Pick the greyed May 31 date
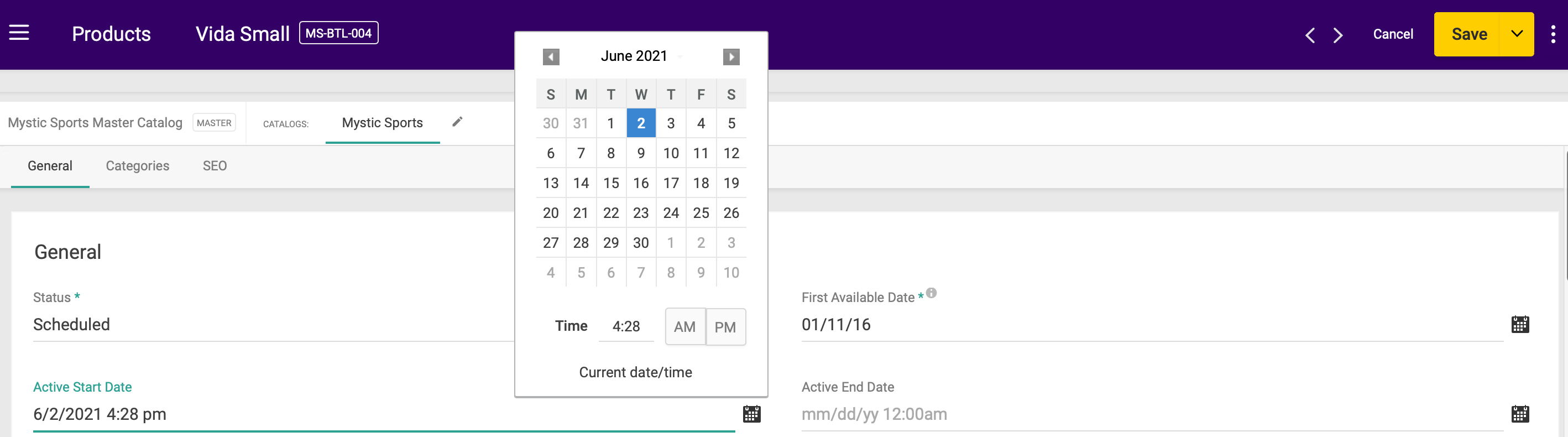The width and height of the screenshot is (1568, 437). [x=581, y=123]
